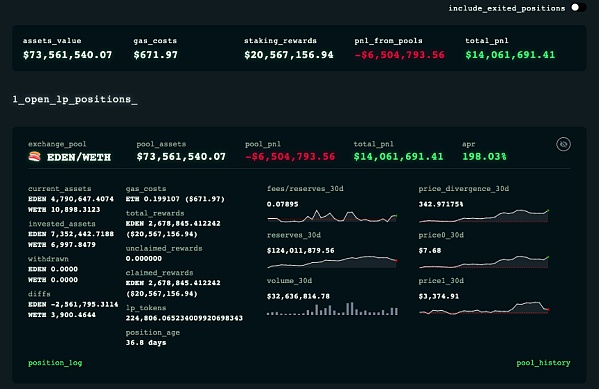Click the volume_30d bar chart
The height and width of the screenshot is (389, 600).
tap(332, 309)
